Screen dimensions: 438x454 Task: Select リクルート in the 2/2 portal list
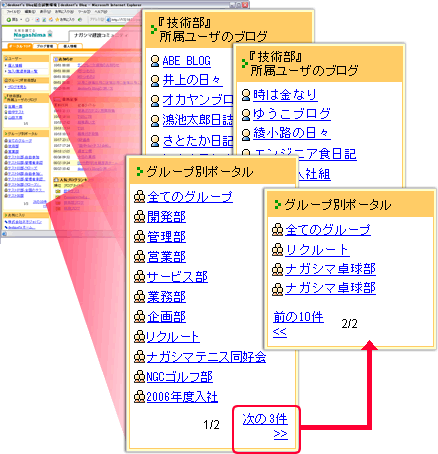tap(317, 250)
